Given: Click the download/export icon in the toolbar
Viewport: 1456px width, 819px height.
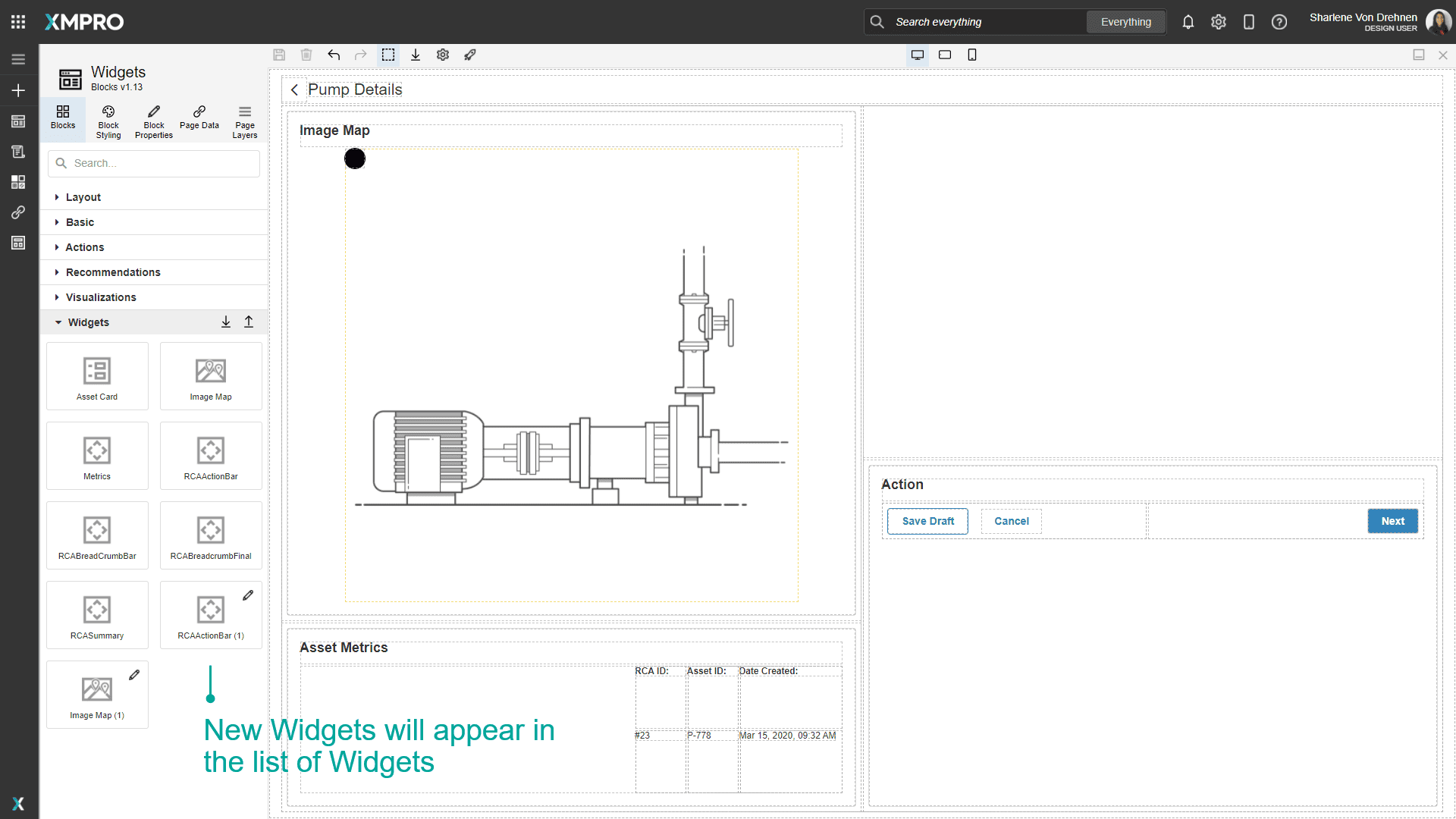Looking at the screenshot, I should (x=416, y=55).
